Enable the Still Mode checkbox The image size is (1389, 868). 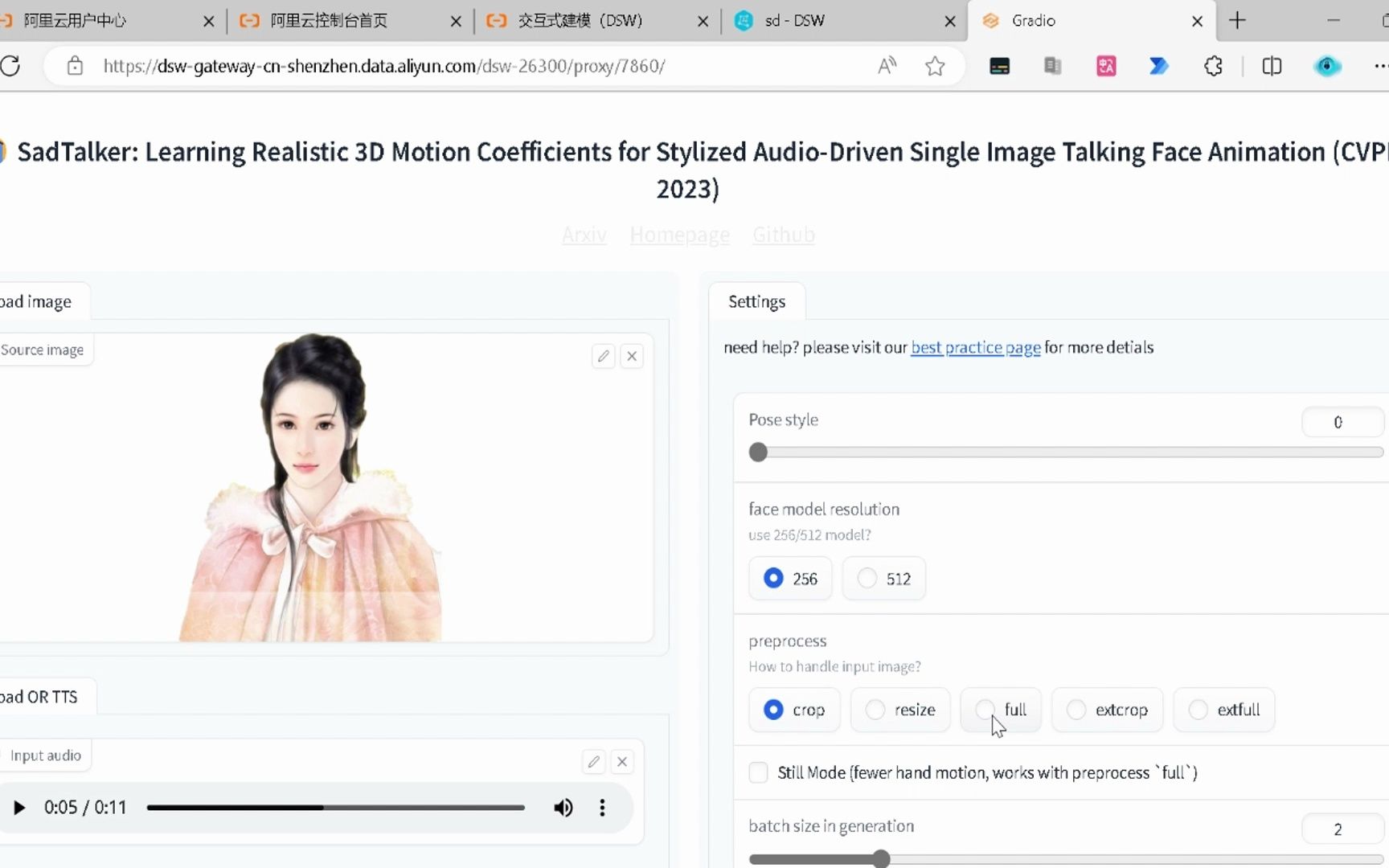758,772
